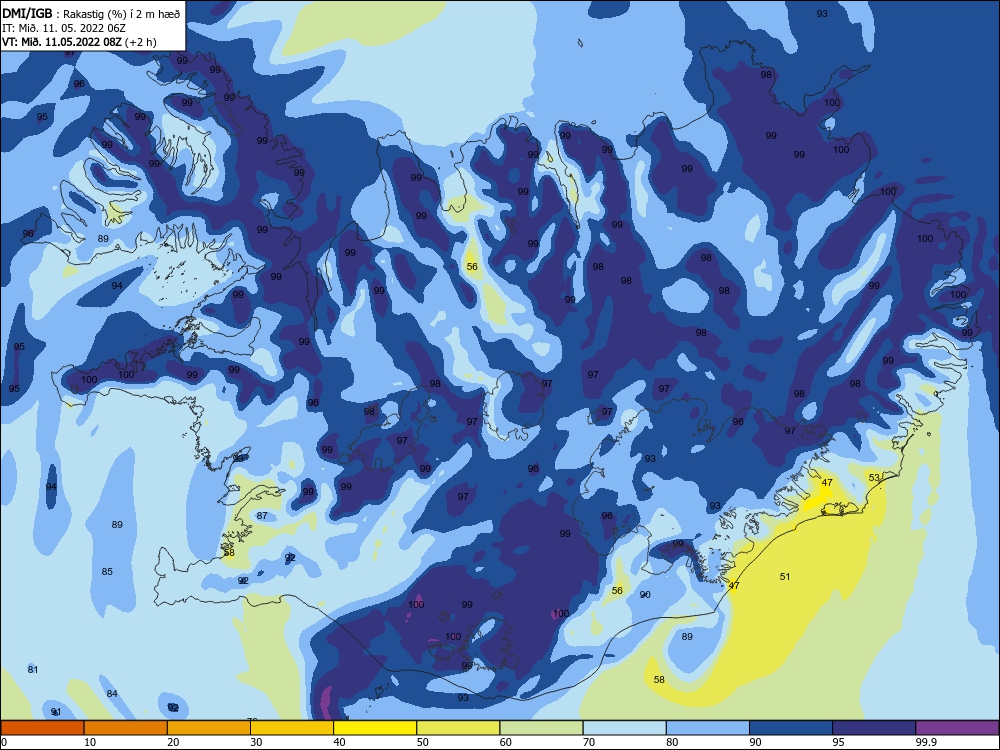Click the 'VT: Mið. 11.05.2022 08Z (+2 h)' line
Image resolution: width=1000 pixels, height=750 pixels.
tap(79, 42)
